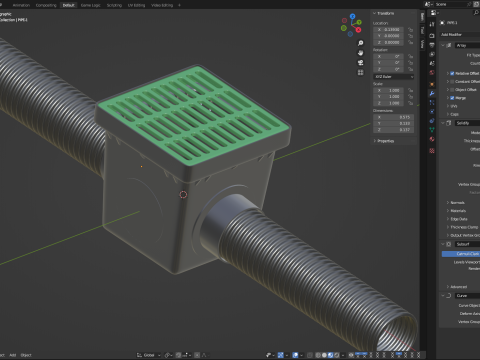This screenshot has height=360, width=480.
Task: Open the Tool settings tab in Properties editor
Action: coord(432,24)
